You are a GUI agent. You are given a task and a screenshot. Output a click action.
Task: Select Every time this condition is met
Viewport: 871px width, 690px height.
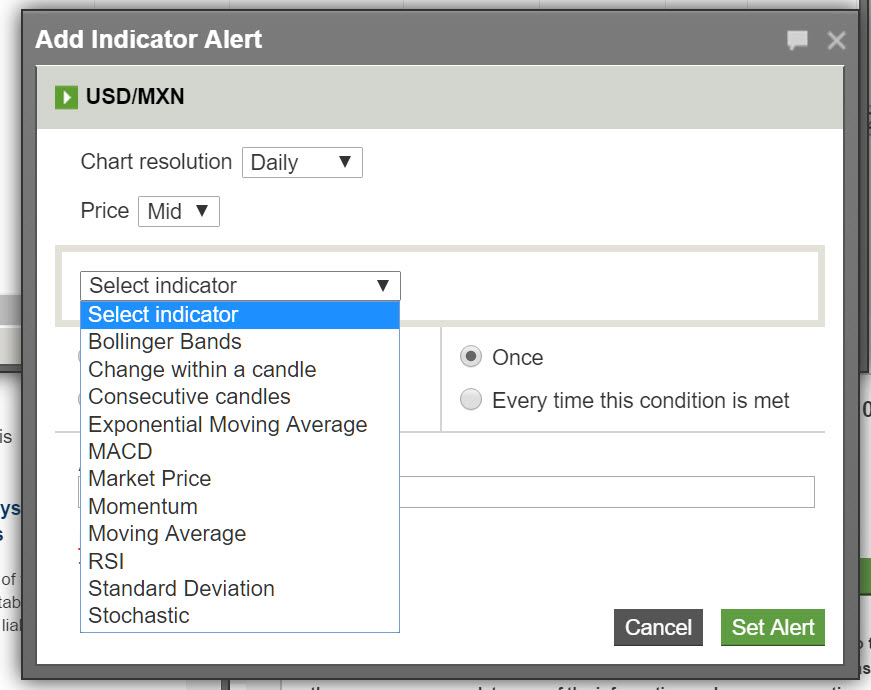[x=470, y=401]
